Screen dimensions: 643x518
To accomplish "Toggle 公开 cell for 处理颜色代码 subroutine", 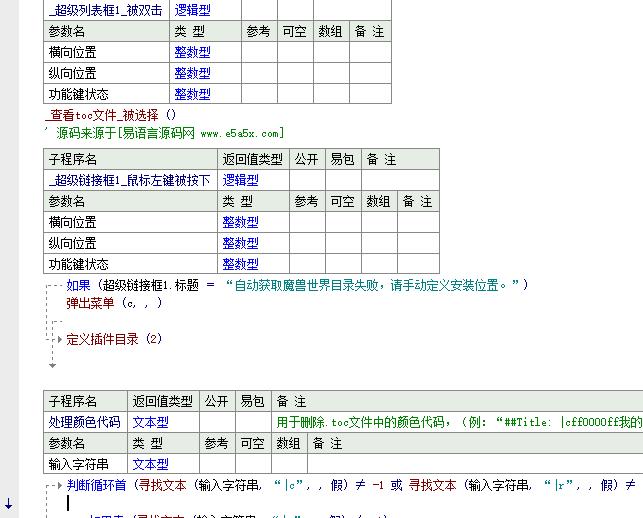I will pos(216,422).
